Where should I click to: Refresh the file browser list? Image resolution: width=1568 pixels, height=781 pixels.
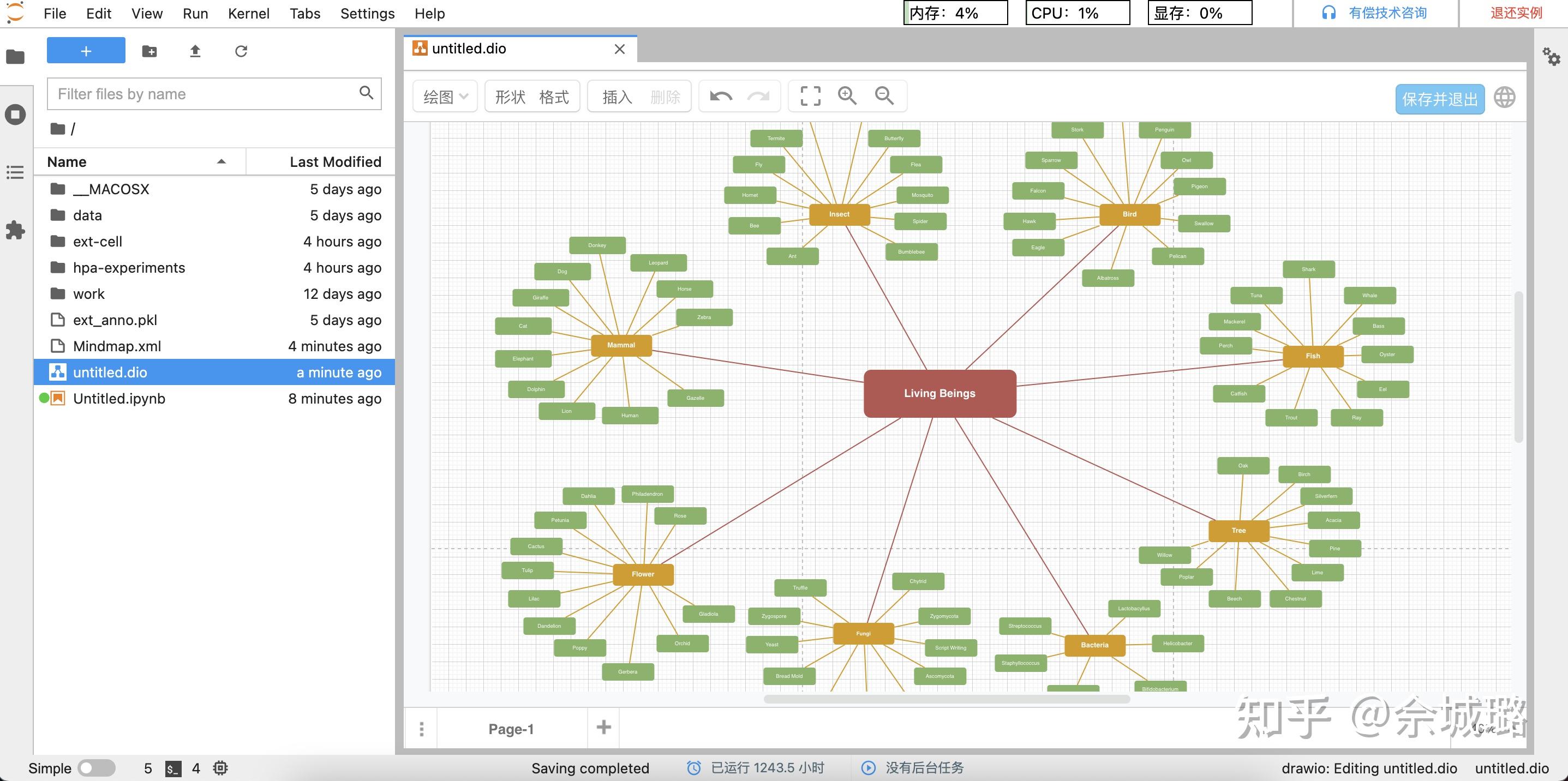pyautogui.click(x=241, y=51)
